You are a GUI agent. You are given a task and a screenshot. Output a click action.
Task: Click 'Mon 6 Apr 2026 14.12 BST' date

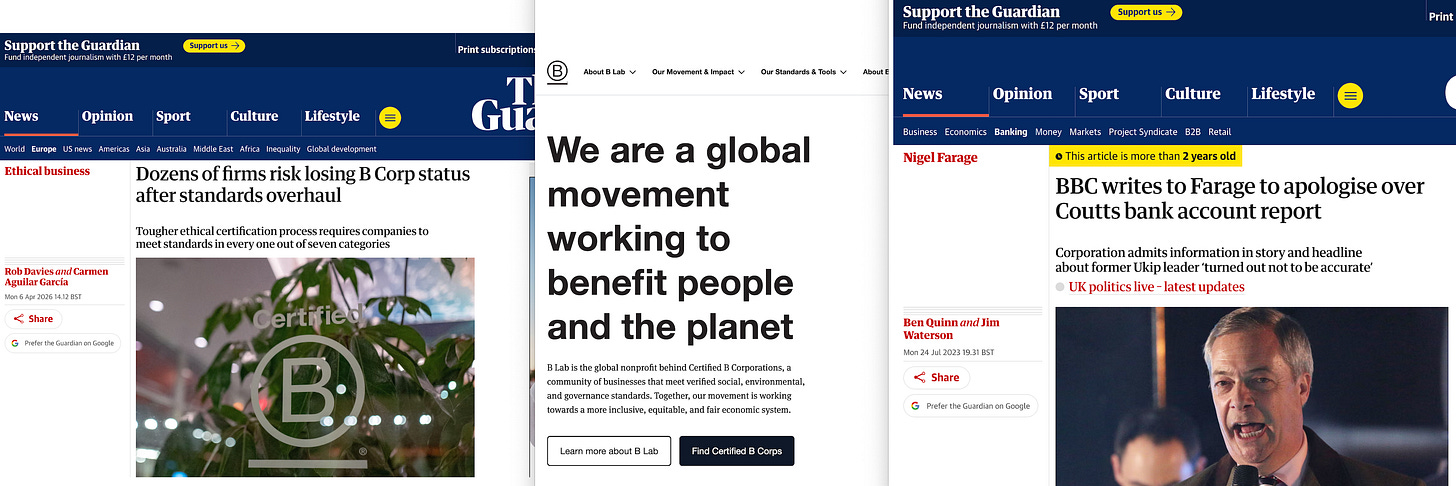[x=45, y=297]
